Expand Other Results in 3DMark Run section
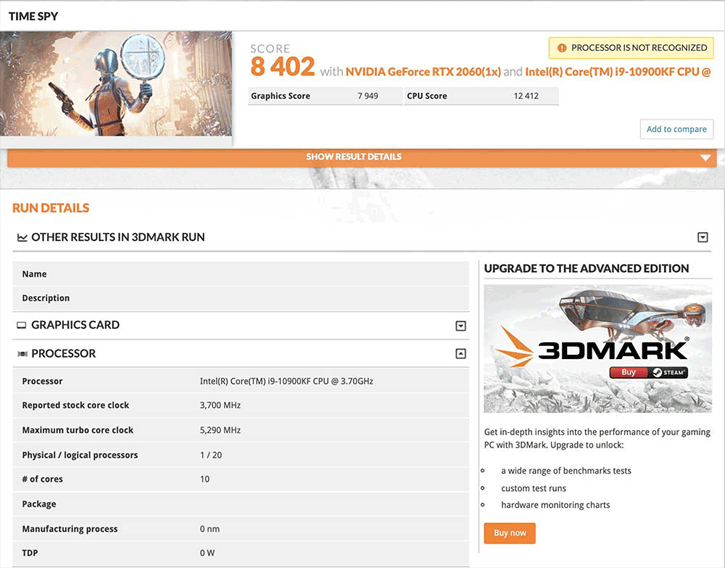 [x=702, y=237]
